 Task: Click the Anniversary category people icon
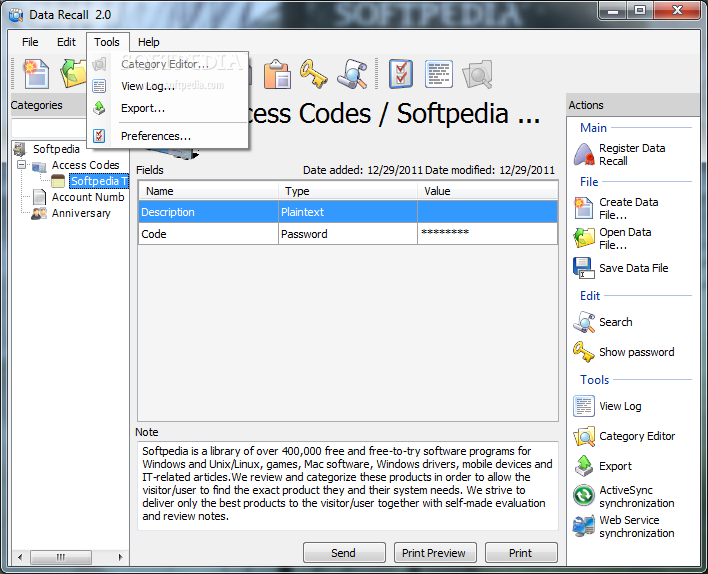[39, 213]
